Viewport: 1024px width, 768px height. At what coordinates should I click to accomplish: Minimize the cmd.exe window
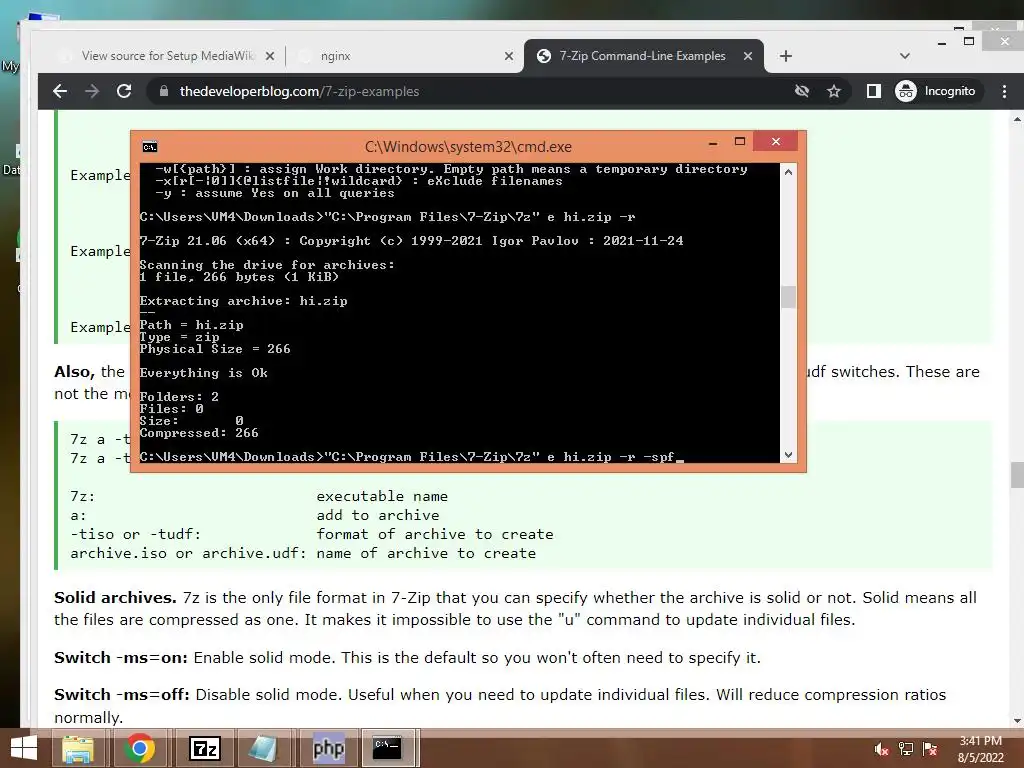click(x=713, y=142)
